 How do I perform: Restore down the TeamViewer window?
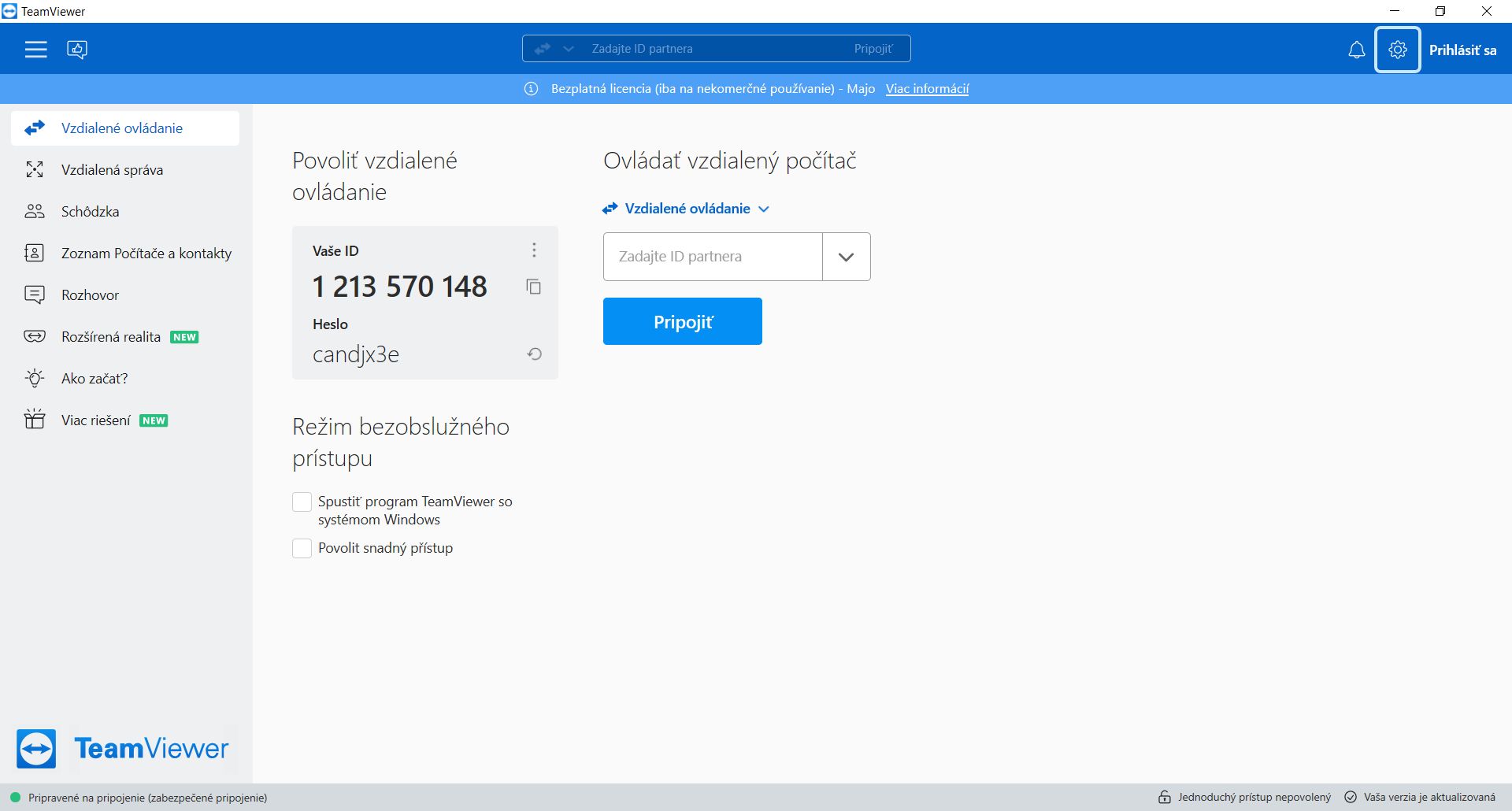[1440, 11]
